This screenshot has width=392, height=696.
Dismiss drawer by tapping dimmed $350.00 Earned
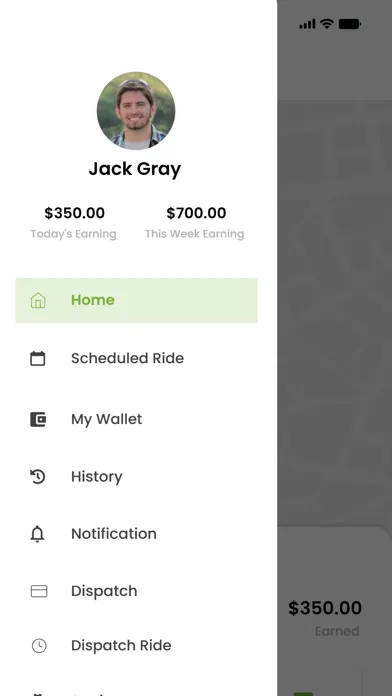pos(325,617)
